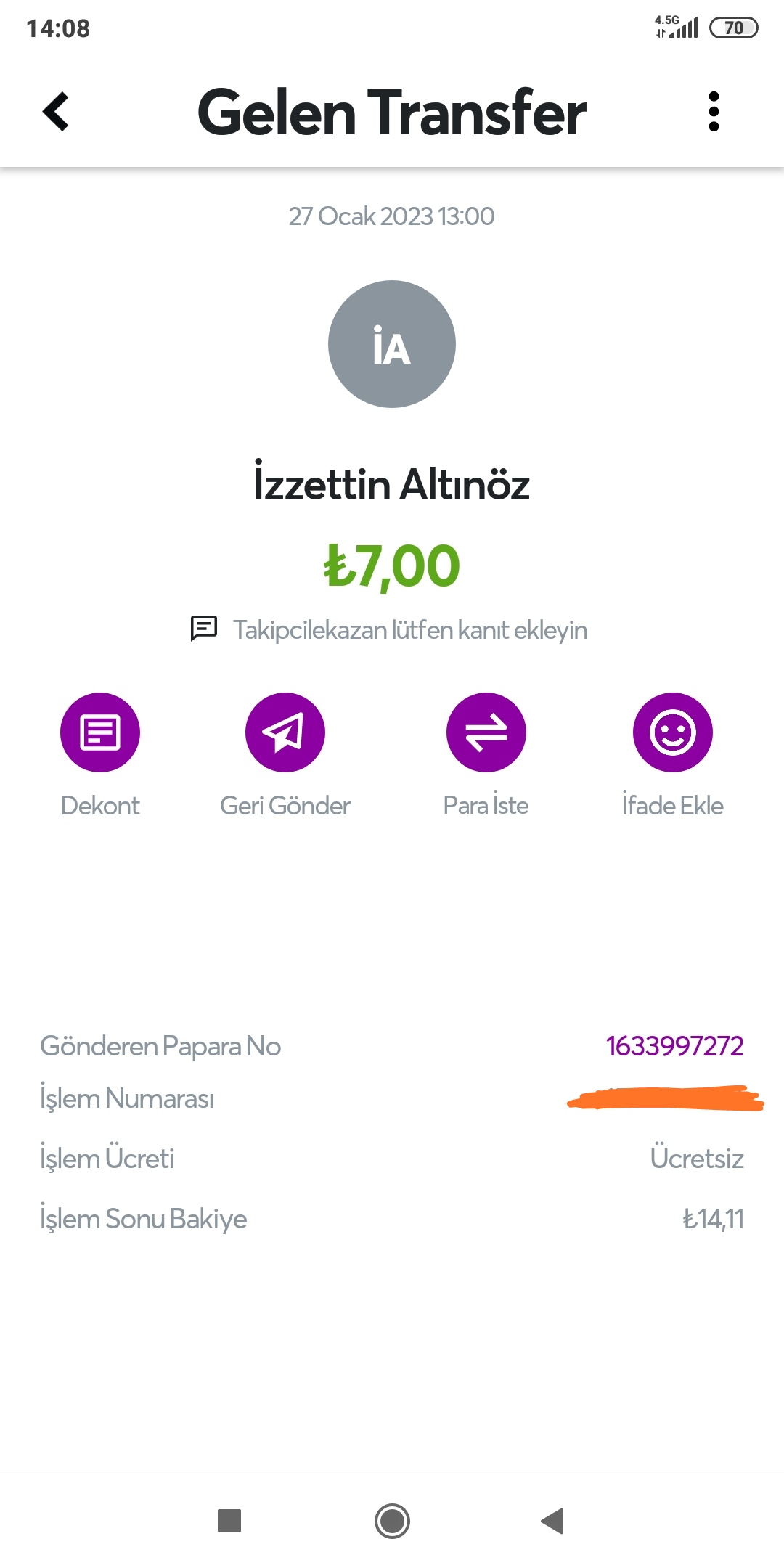Tap the İşlem Sonu Bakiye amount ₺14,11

[713, 1219]
